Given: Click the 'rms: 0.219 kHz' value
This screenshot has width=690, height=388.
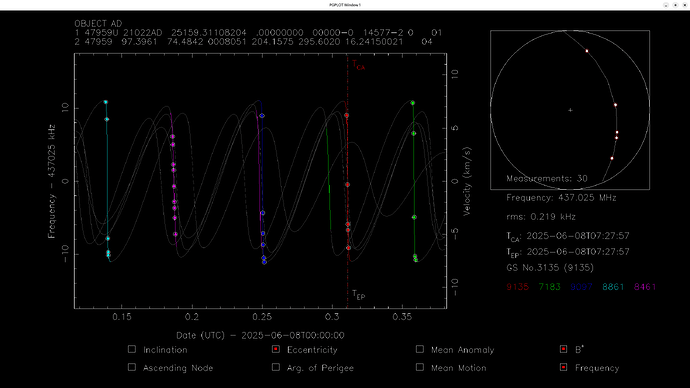Looking at the screenshot, I should [541, 217].
